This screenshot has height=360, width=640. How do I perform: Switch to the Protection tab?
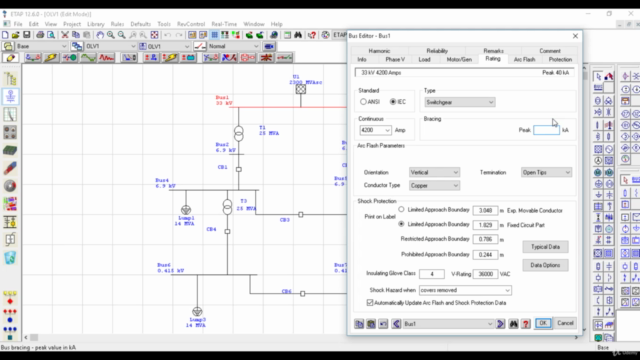click(560, 60)
